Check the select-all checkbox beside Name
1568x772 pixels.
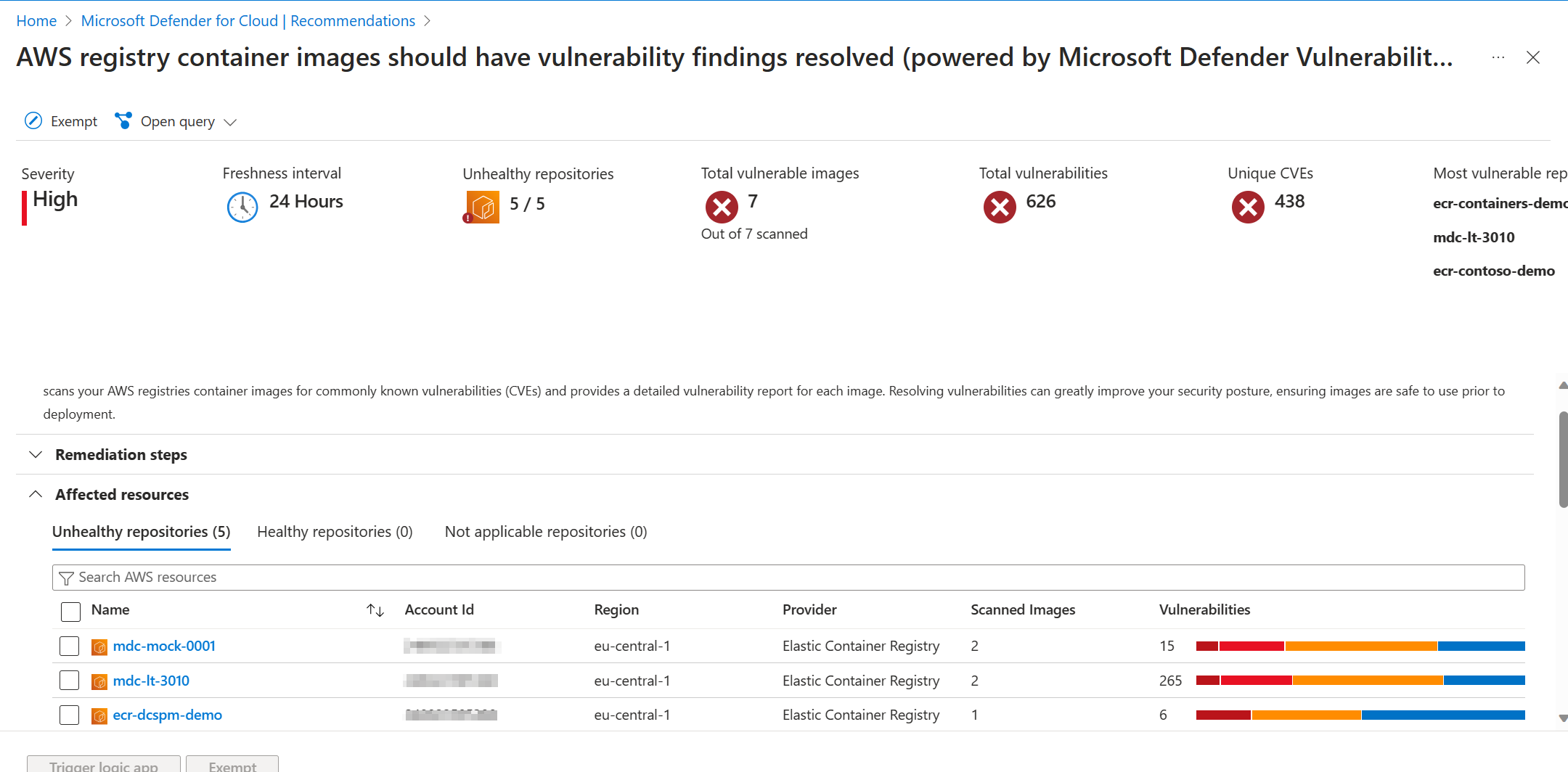(71, 611)
